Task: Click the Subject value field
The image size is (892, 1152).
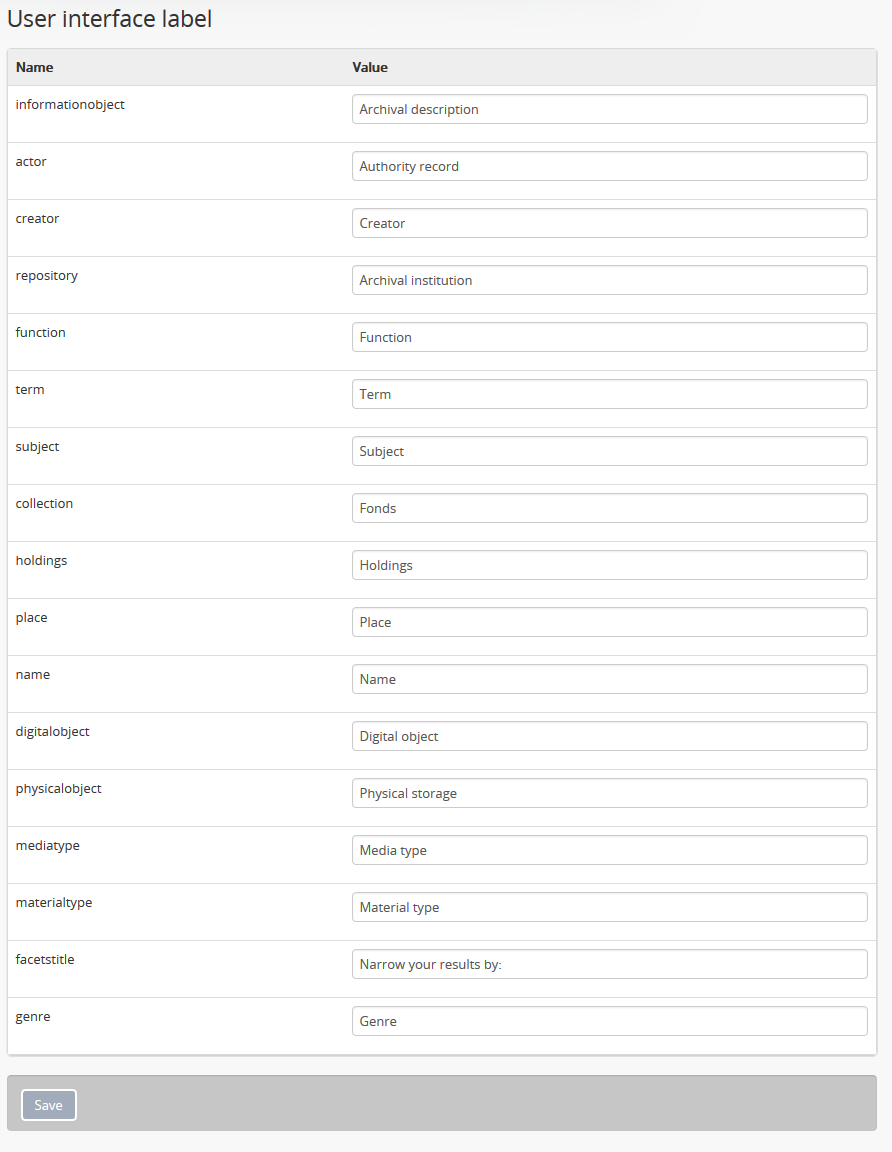Action: click(x=609, y=451)
